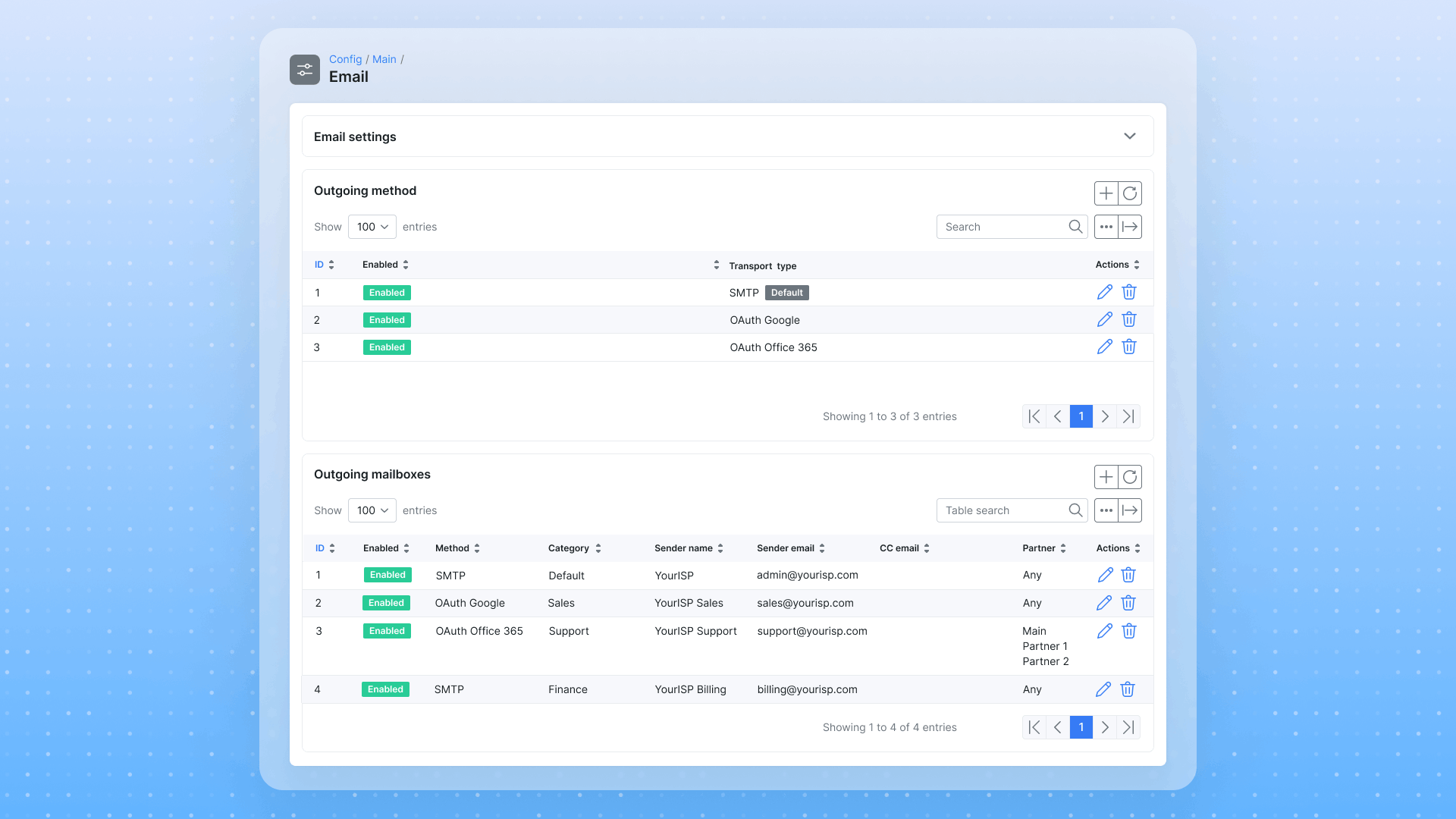Delete the support@yourisp.com mailbox
This screenshot has width=1456, height=819.
(x=1129, y=631)
